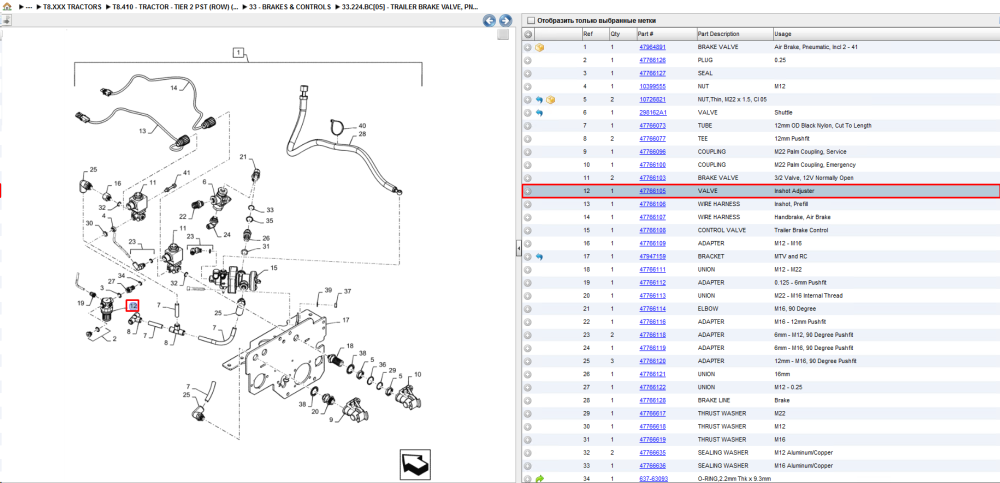Open the part number link on the PLUG row
Image resolution: width=1000 pixels, height=483 pixels.
tap(652, 60)
